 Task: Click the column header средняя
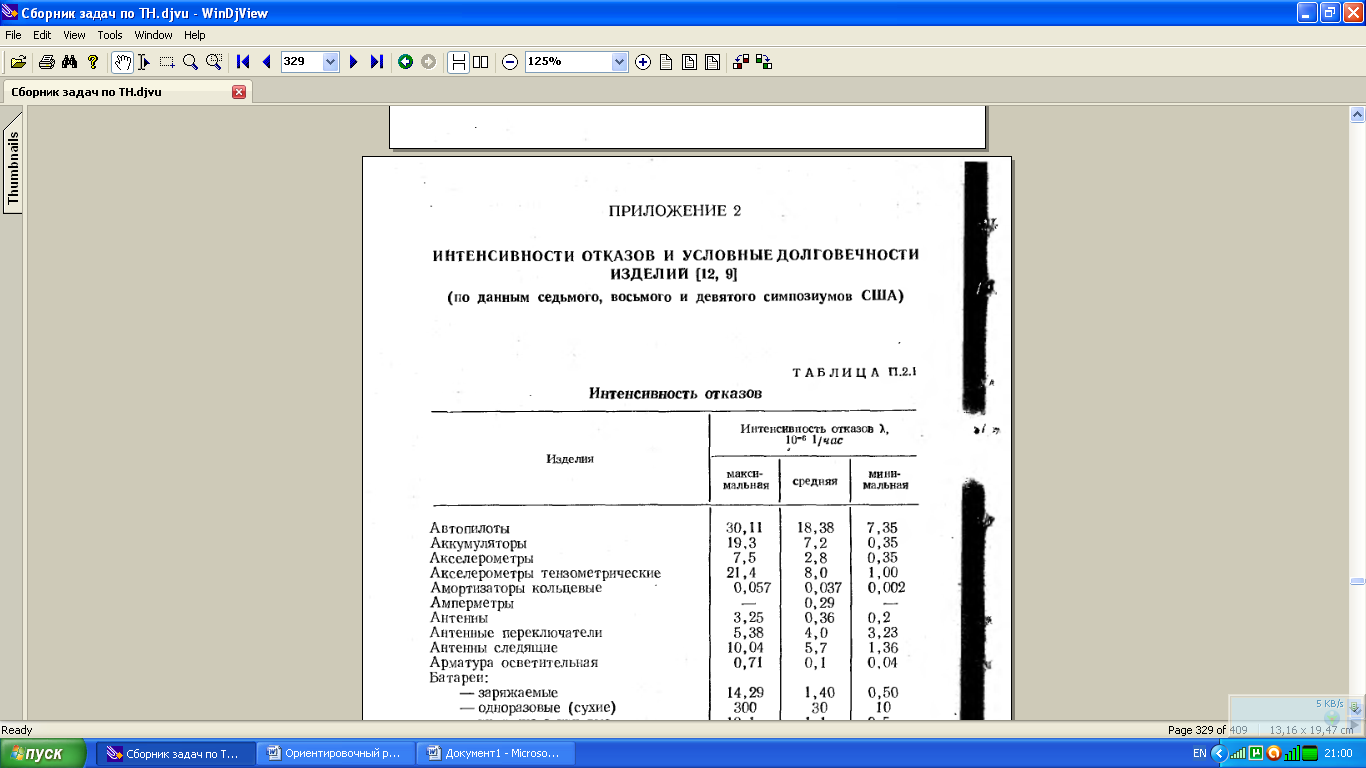click(x=815, y=481)
